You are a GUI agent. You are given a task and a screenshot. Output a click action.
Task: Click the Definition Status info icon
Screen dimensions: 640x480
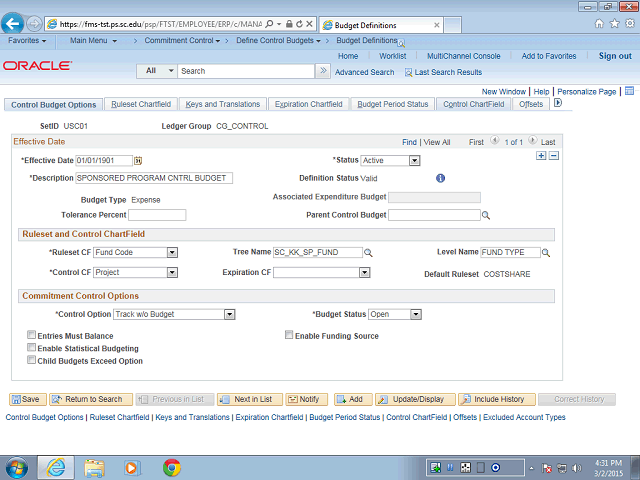coord(440,178)
